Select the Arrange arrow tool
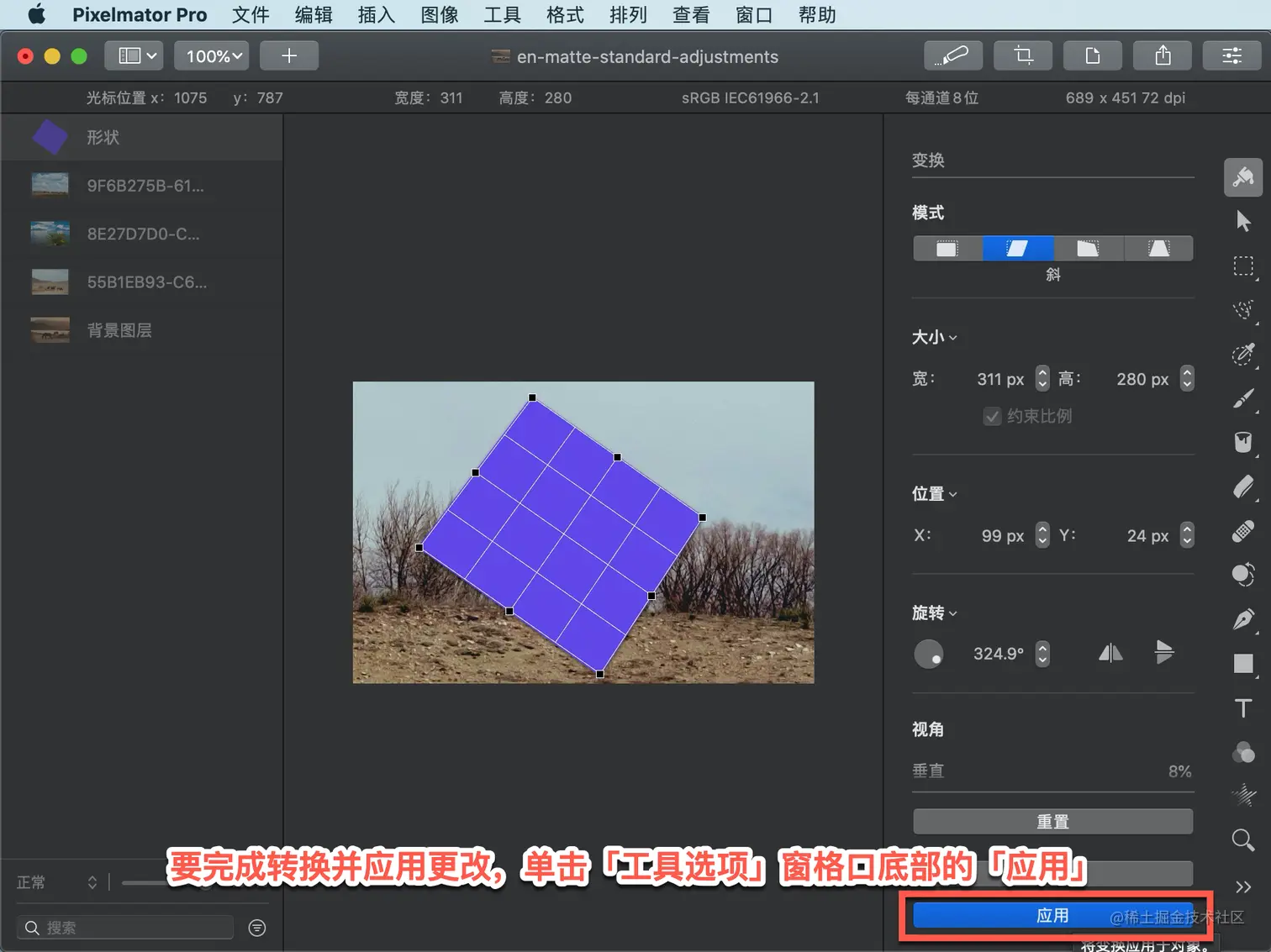This screenshot has width=1271, height=952. 1243,221
